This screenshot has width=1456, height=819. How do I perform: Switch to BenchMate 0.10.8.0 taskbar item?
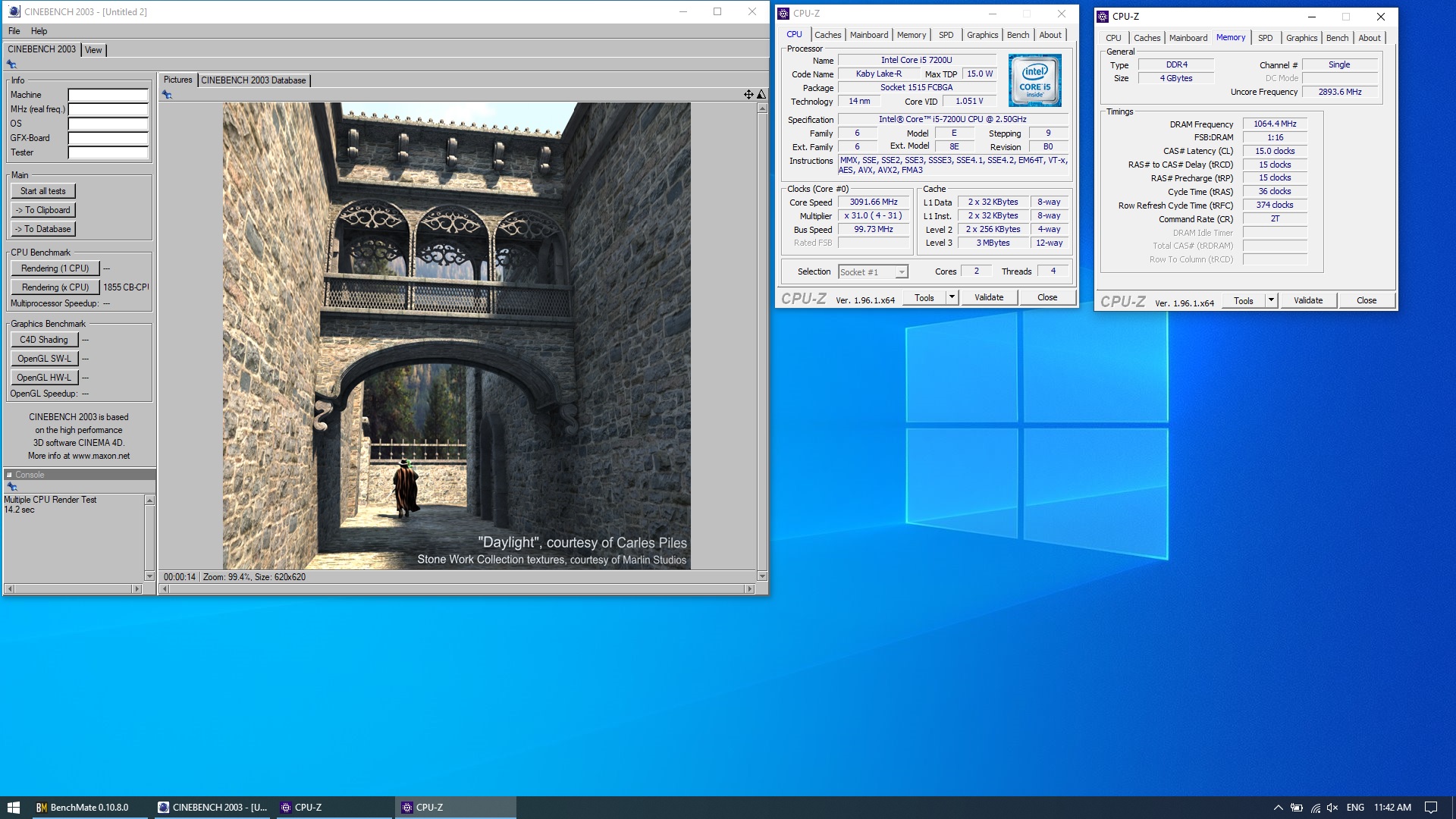pyautogui.click(x=89, y=808)
